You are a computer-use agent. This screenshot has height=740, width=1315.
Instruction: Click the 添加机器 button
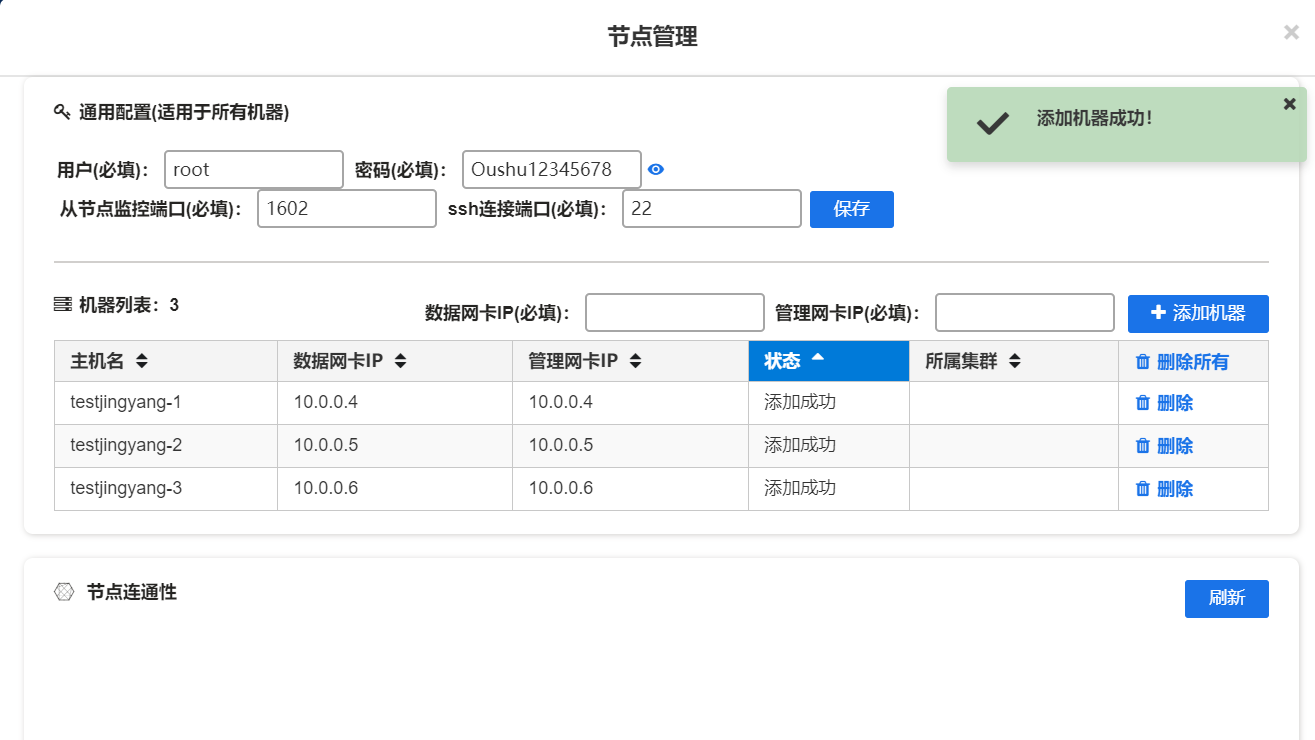(x=1197, y=313)
